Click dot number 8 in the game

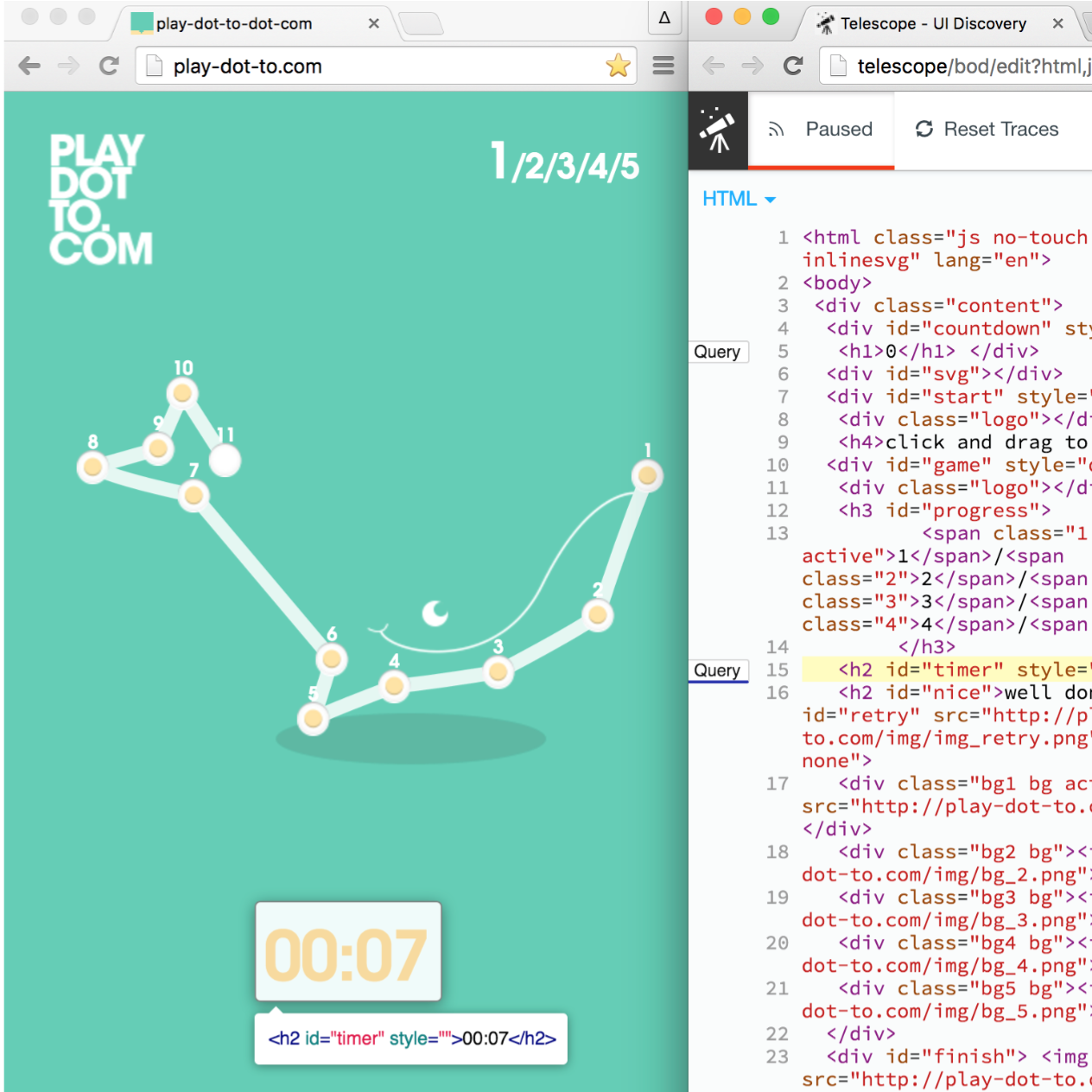pos(92,467)
